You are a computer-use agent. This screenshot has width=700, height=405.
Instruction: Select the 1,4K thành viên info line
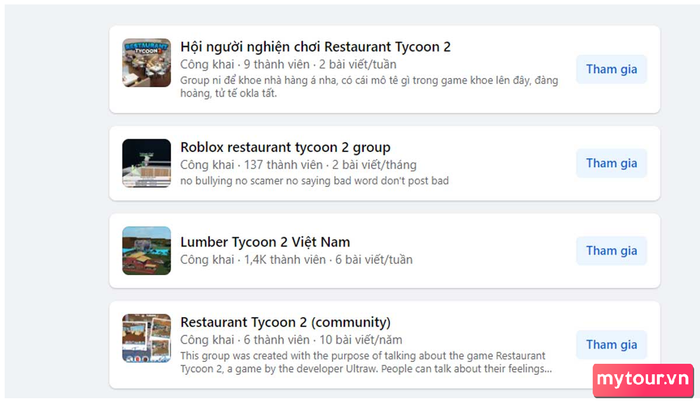296,259
